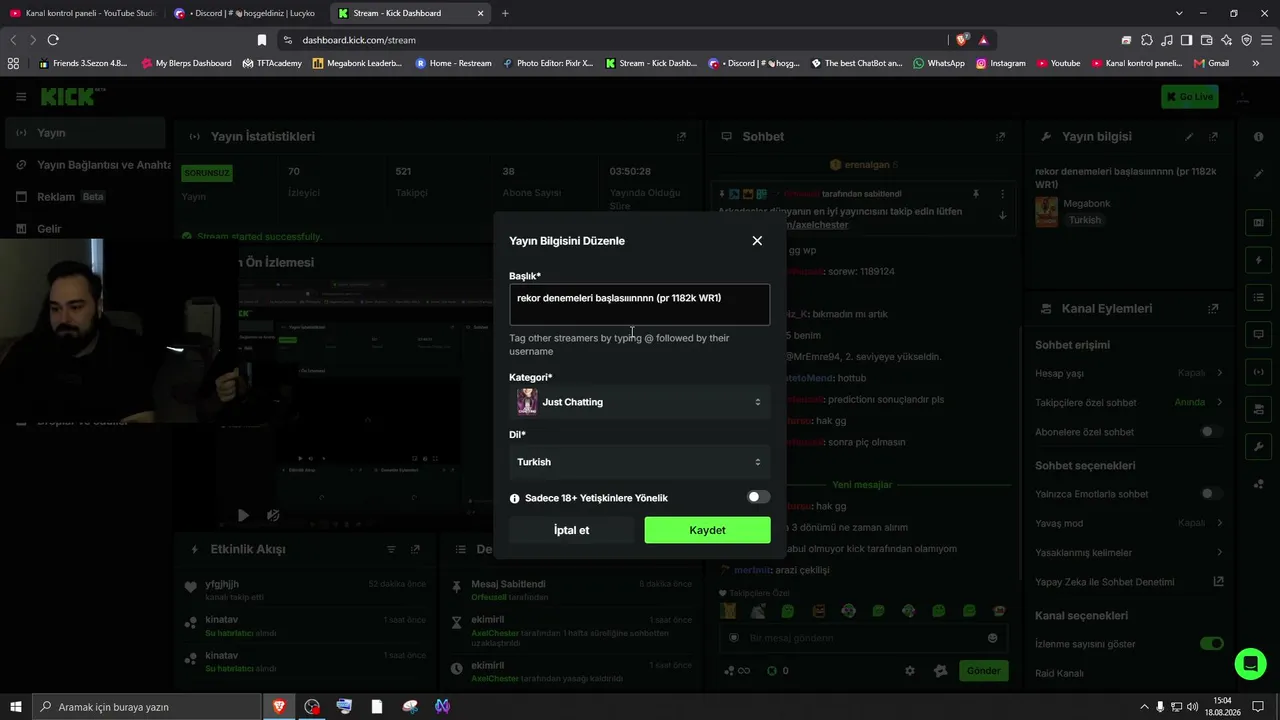Play the stream preview video

(243, 516)
